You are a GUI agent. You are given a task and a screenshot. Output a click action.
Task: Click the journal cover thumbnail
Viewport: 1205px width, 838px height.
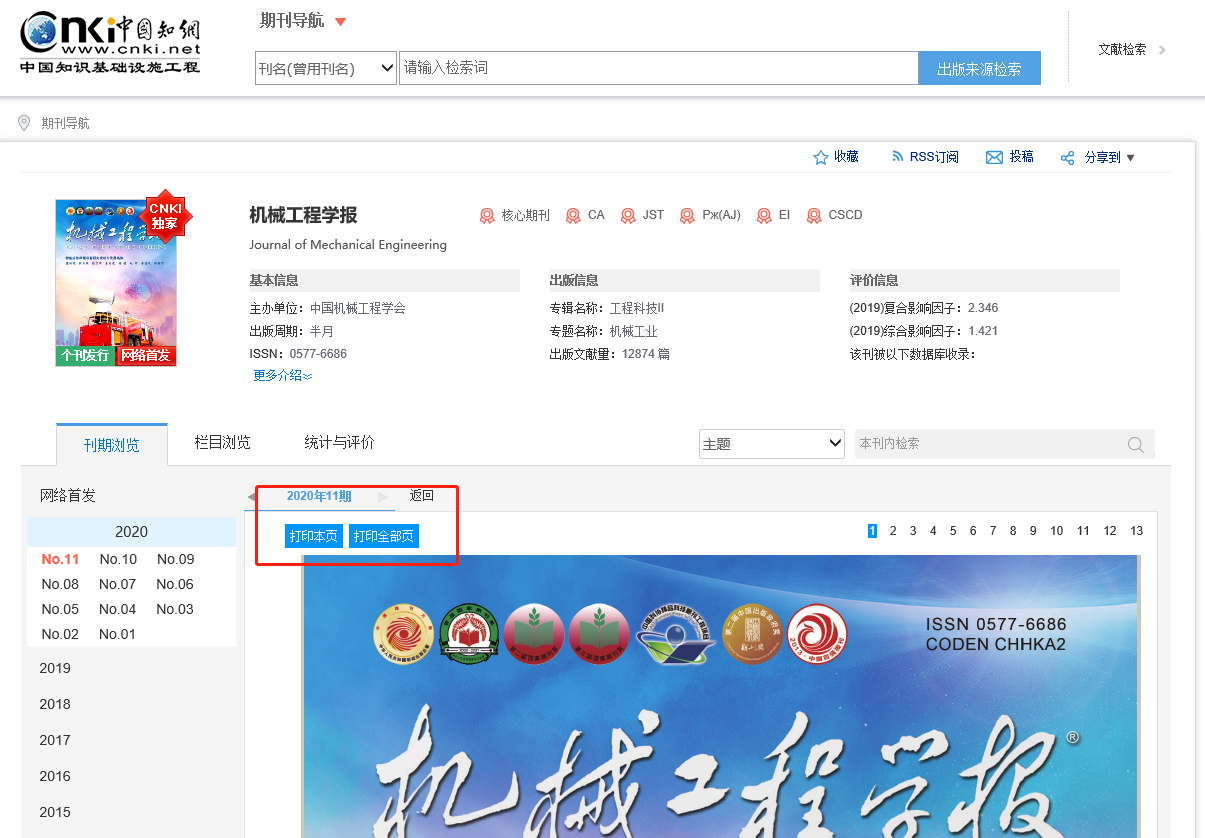click(115, 282)
